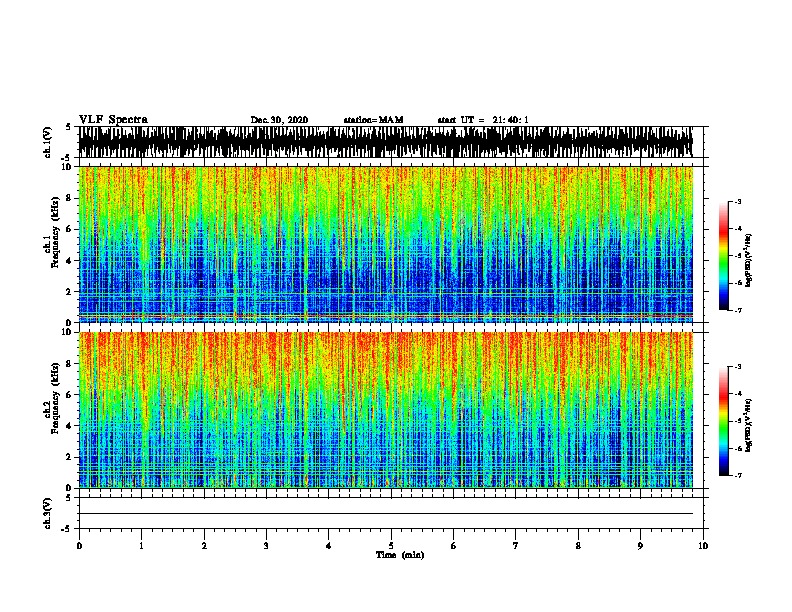The height and width of the screenshot is (612, 792).
Task: Click time axis tick label "9"
Action: (640, 546)
